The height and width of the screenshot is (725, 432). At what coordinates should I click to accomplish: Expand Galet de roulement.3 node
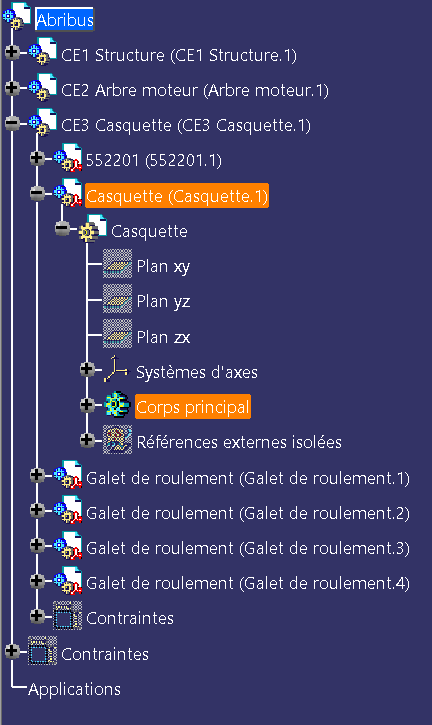click(x=37, y=545)
